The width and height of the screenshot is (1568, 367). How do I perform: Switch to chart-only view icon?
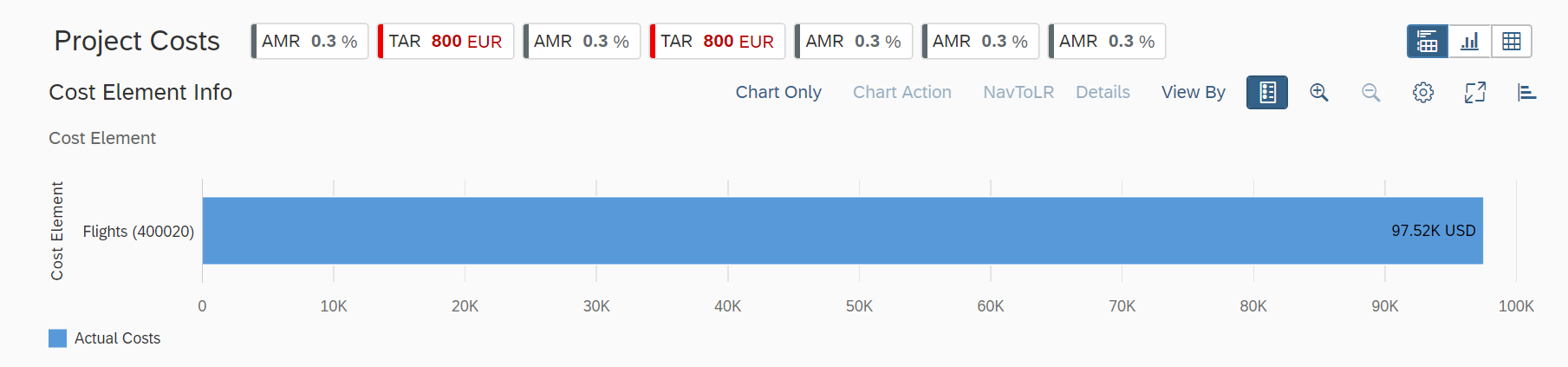pyautogui.click(x=1470, y=42)
